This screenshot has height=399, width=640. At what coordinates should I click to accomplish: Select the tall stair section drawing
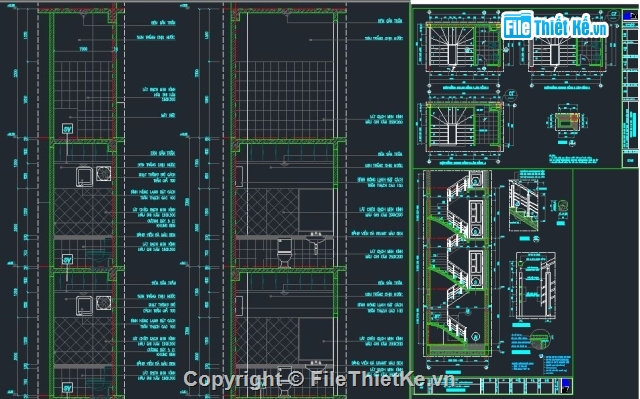pos(457,263)
